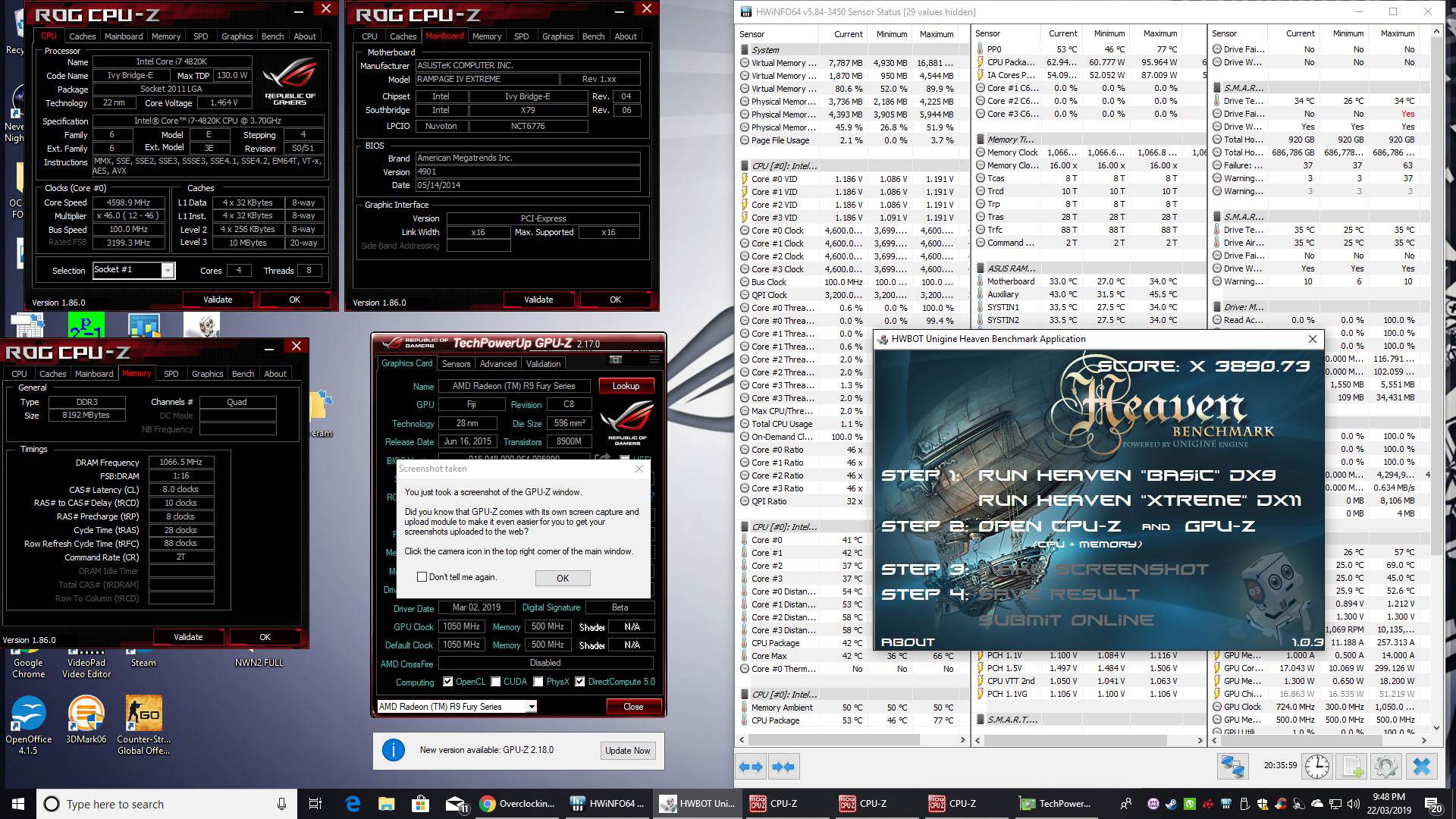Screen dimensions: 1456x819
Task: Open the Mail app on the taskbar
Action: click(x=456, y=804)
